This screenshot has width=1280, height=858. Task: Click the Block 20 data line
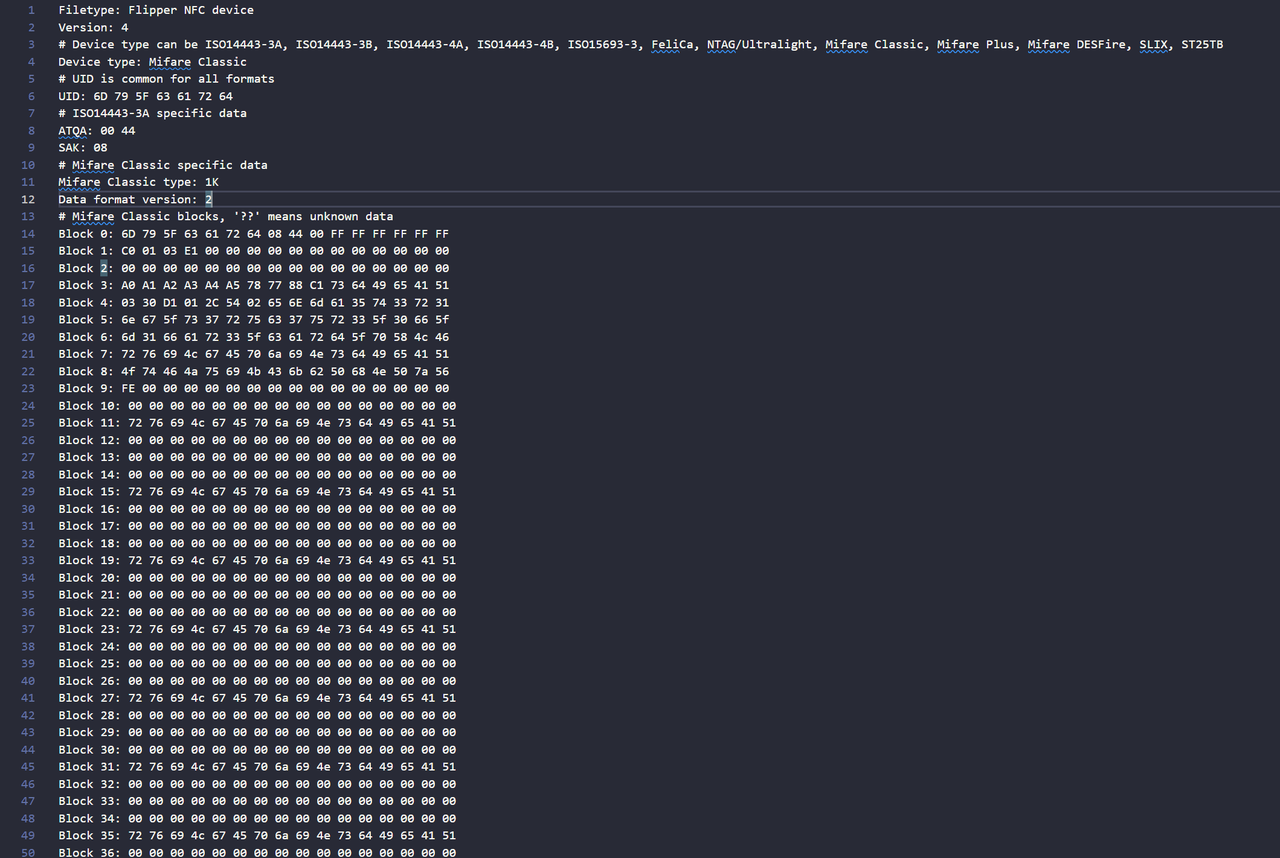pyautogui.click(x=257, y=577)
